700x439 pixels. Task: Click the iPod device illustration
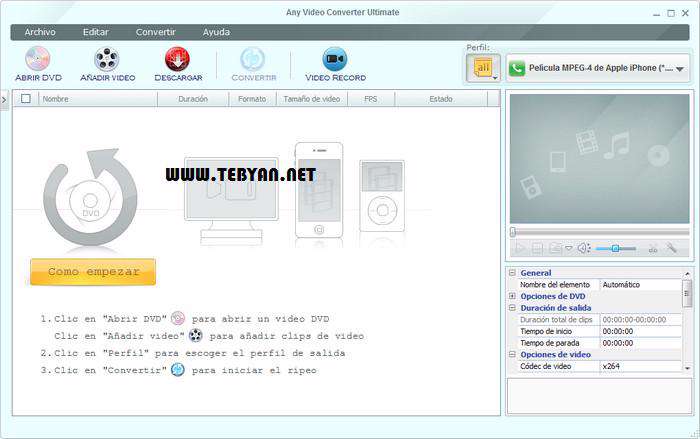[382, 196]
